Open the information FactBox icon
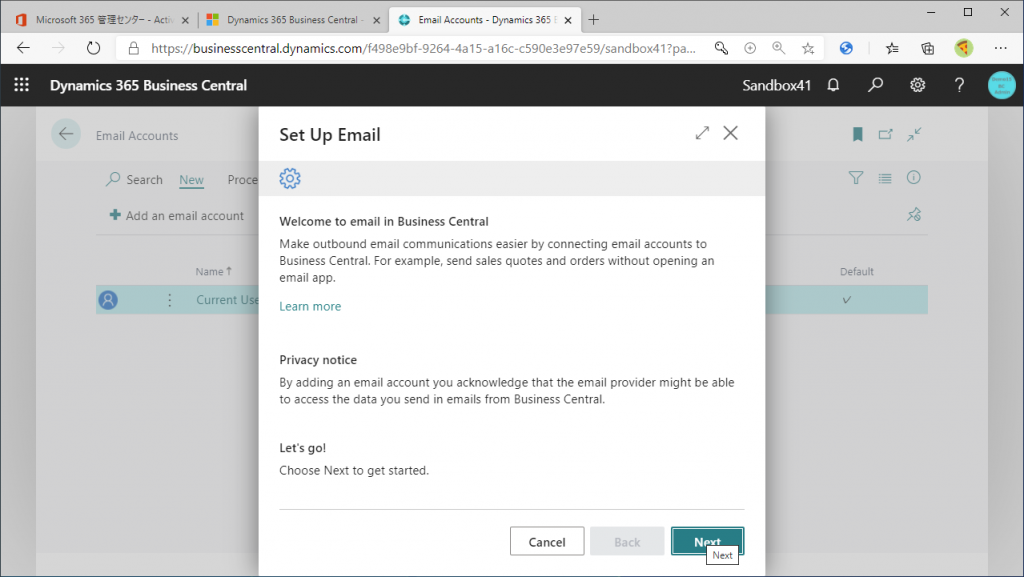 [914, 178]
